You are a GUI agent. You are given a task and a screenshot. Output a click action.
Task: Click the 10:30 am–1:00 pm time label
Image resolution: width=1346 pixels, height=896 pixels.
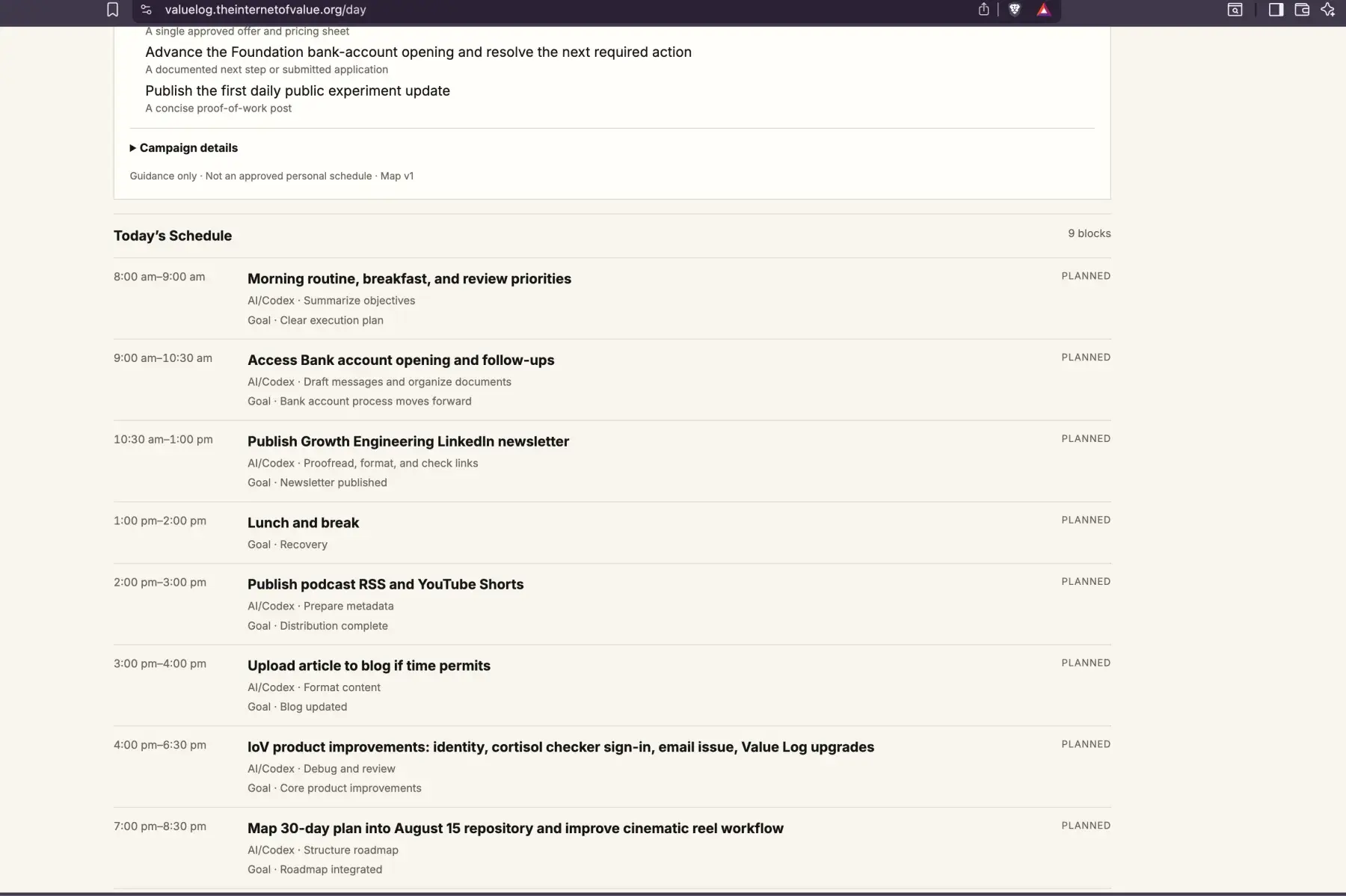pyautogui.click(x=163, y=440)
